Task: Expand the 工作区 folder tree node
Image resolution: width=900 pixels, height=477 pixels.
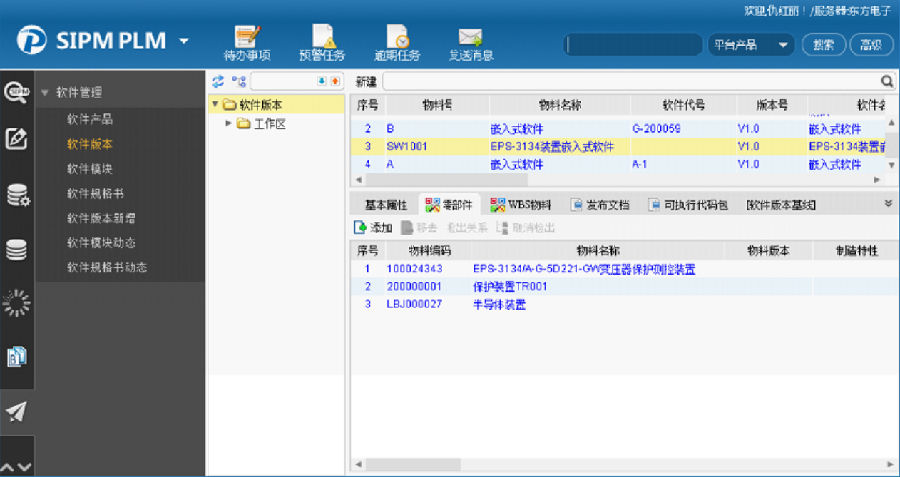Action: click(229, 124)
